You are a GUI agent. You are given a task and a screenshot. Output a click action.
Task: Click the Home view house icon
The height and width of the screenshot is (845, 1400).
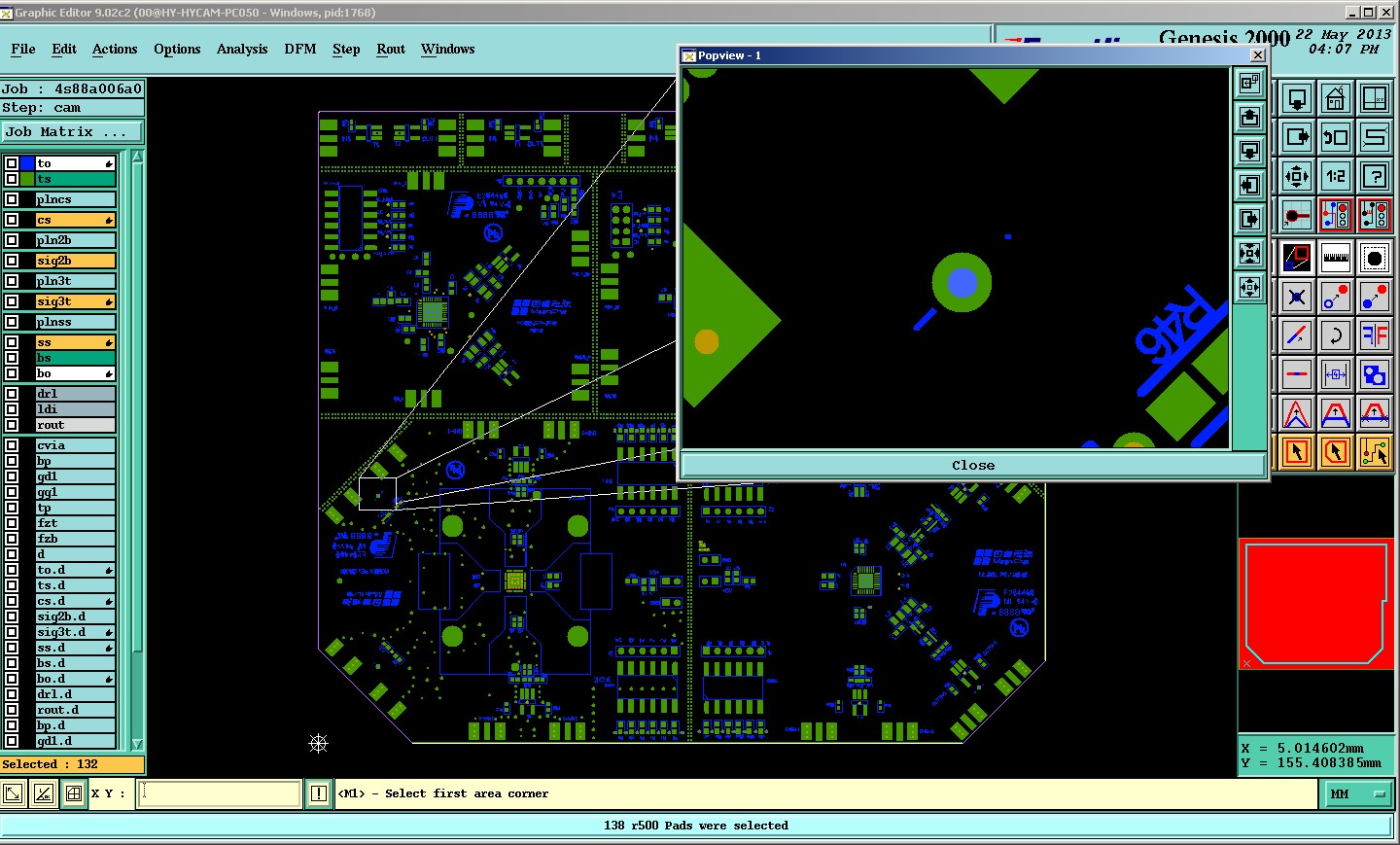pos(1336,98)
